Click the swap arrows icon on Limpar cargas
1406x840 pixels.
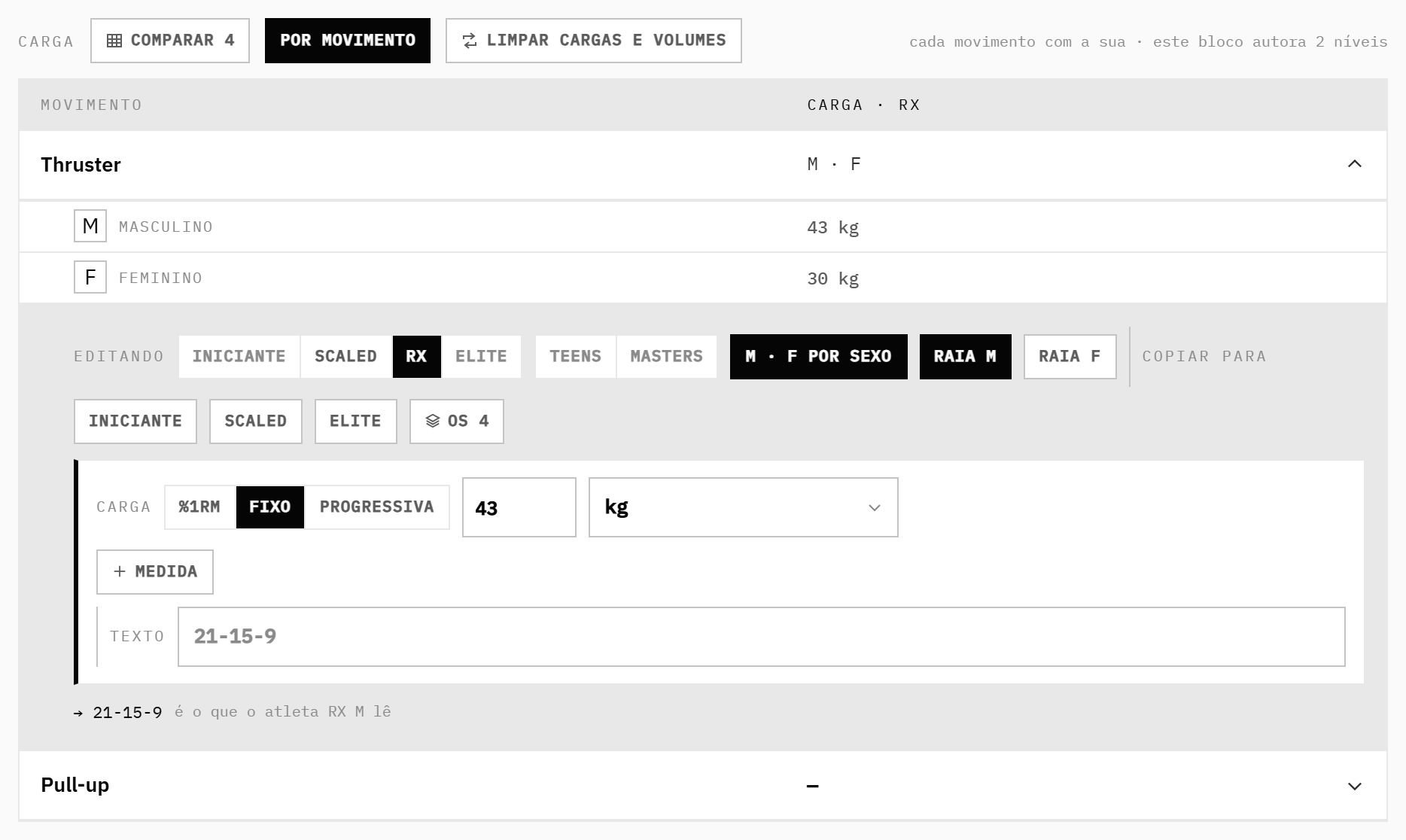click(470, 41)
